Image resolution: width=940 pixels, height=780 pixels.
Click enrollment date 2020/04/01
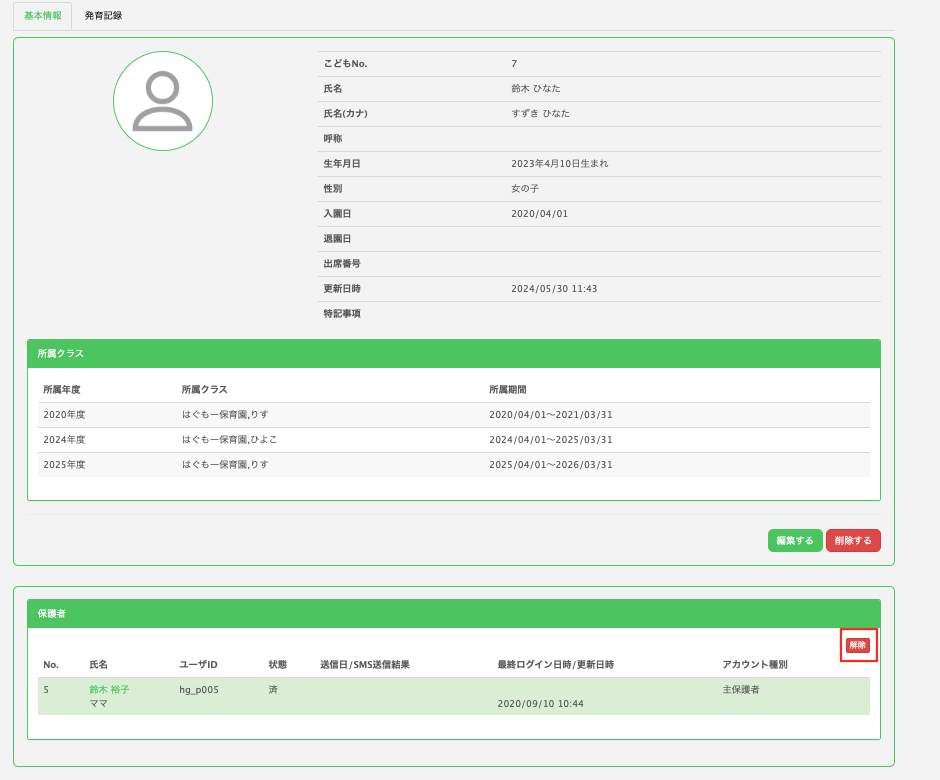(x=540, y=213)
